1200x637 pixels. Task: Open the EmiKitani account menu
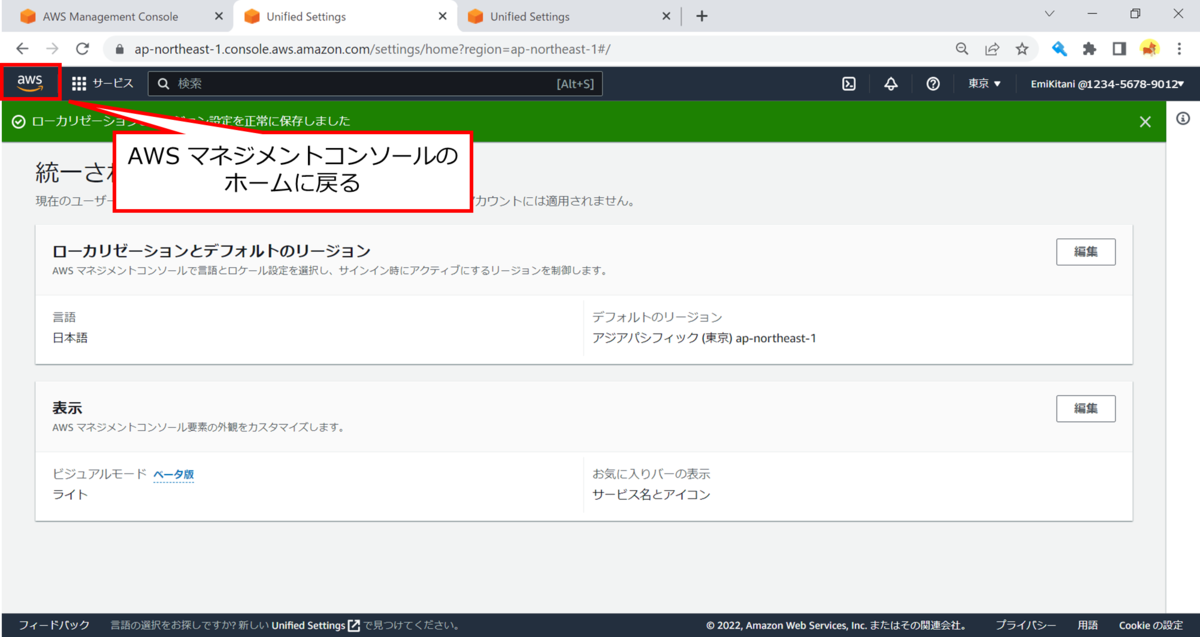[1107, 84]
